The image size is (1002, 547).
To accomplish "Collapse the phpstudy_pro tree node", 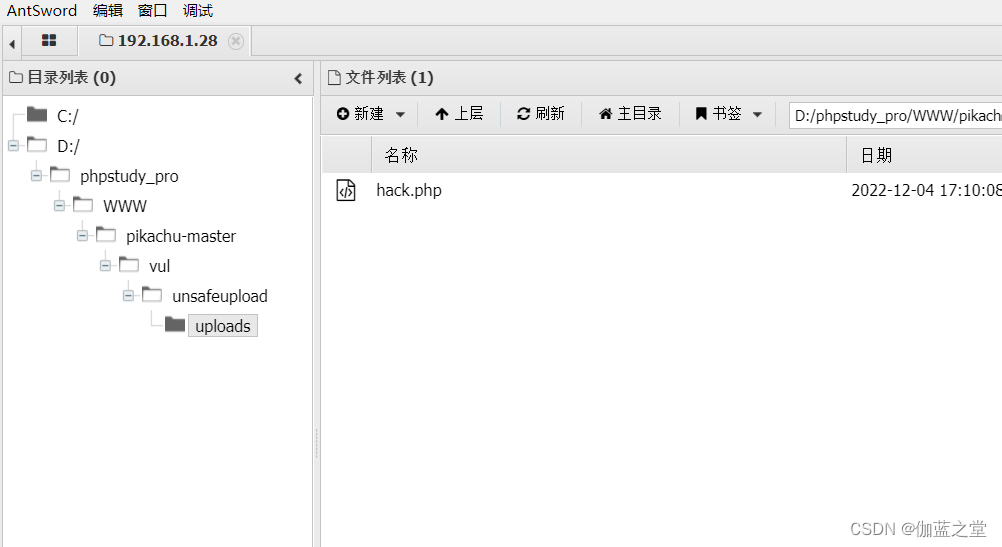I will click(36, 175).
